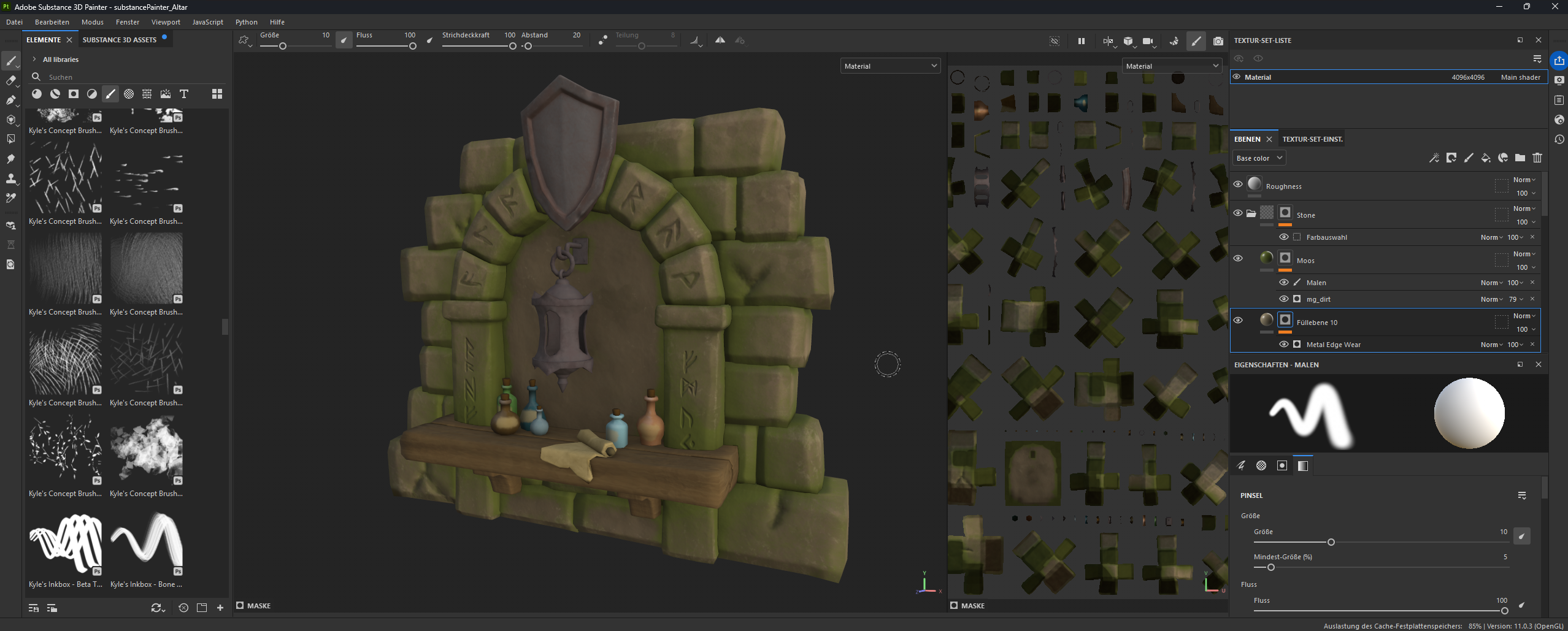Screen dimensions: 1568x631
Task: Delete layer using the trash icon
Action: (x=1537, y=158)
